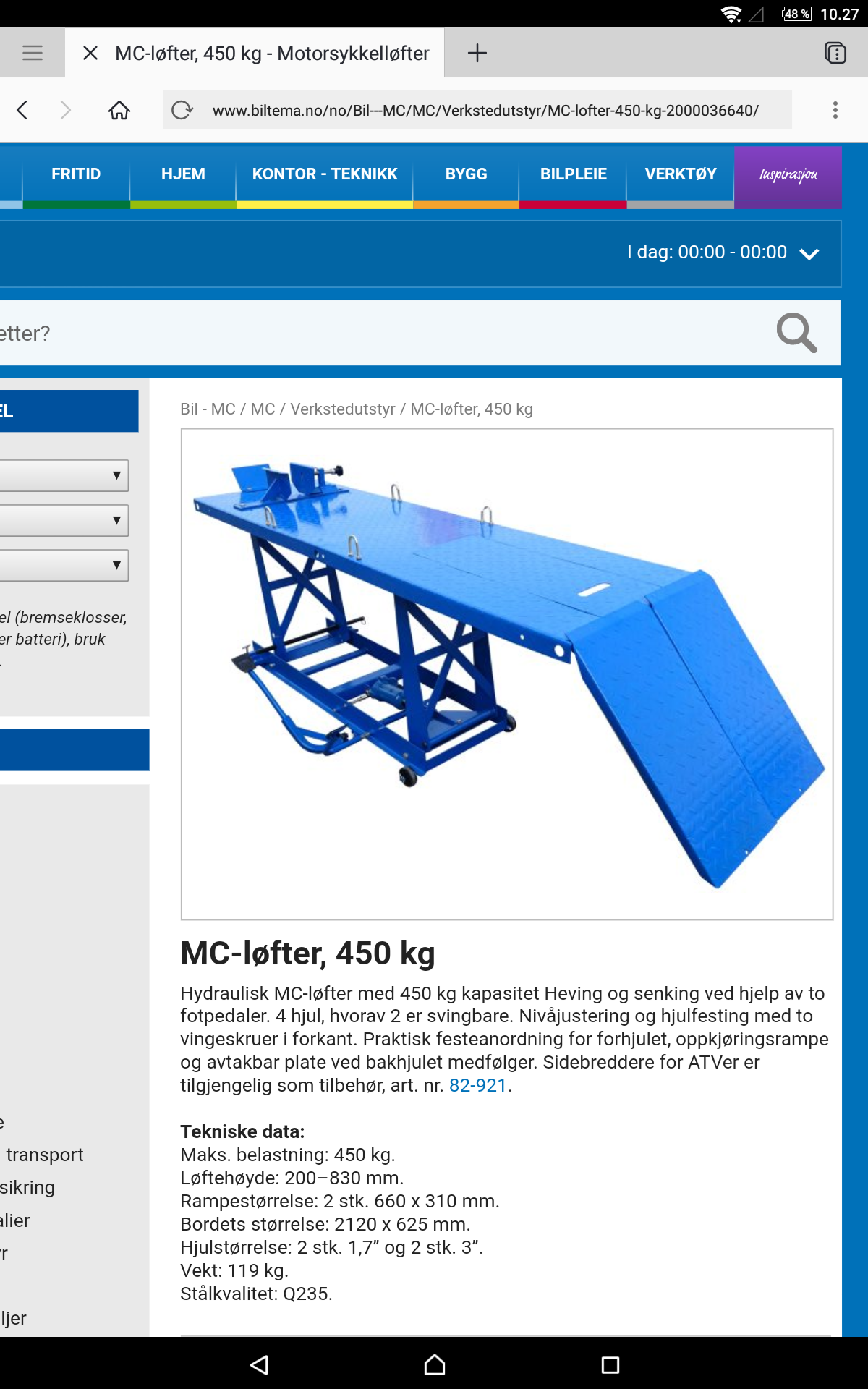Click Verkstedutstyr in the breadcrumb

pos(342,409)
